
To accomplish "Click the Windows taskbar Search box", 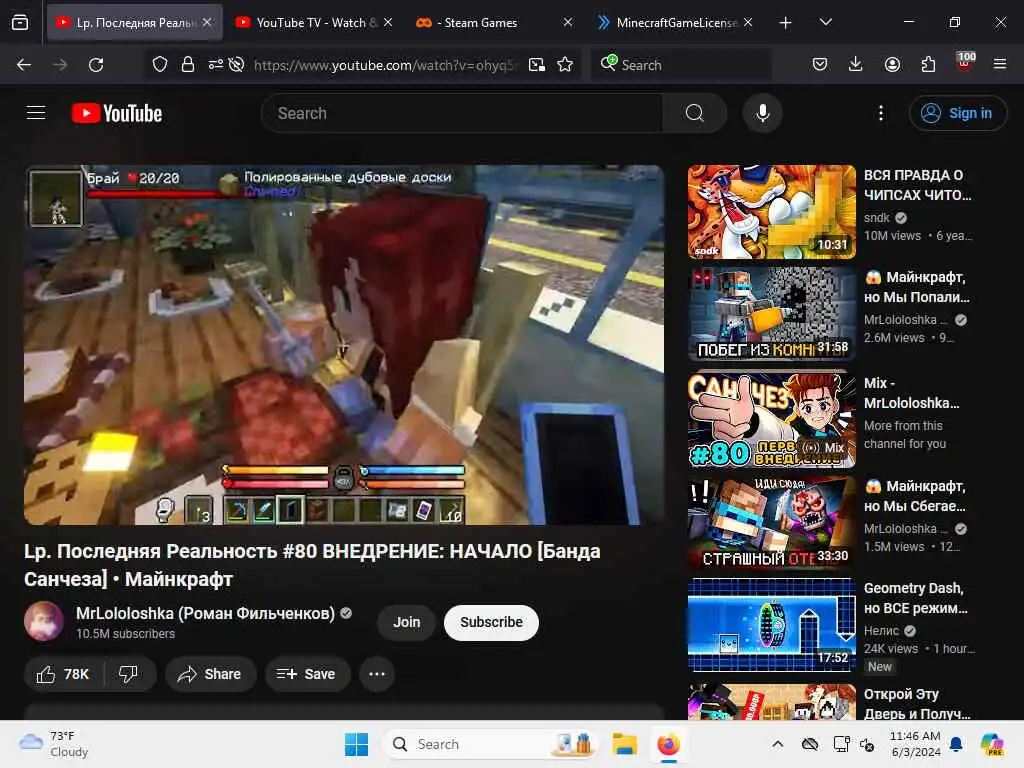I will [x=490, y=744].
